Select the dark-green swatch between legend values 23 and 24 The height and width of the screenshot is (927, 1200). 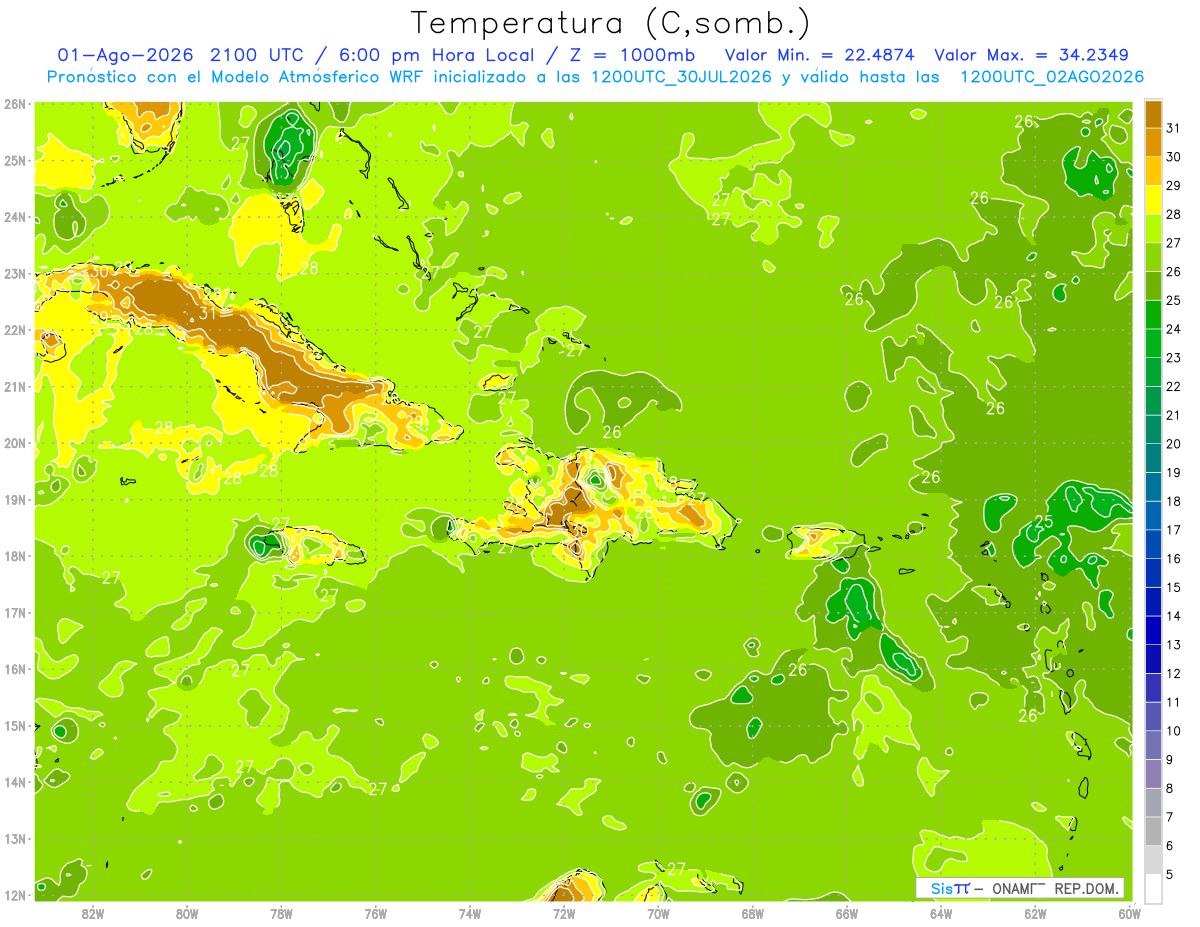pyautogui.click(x=1154, y=344)
